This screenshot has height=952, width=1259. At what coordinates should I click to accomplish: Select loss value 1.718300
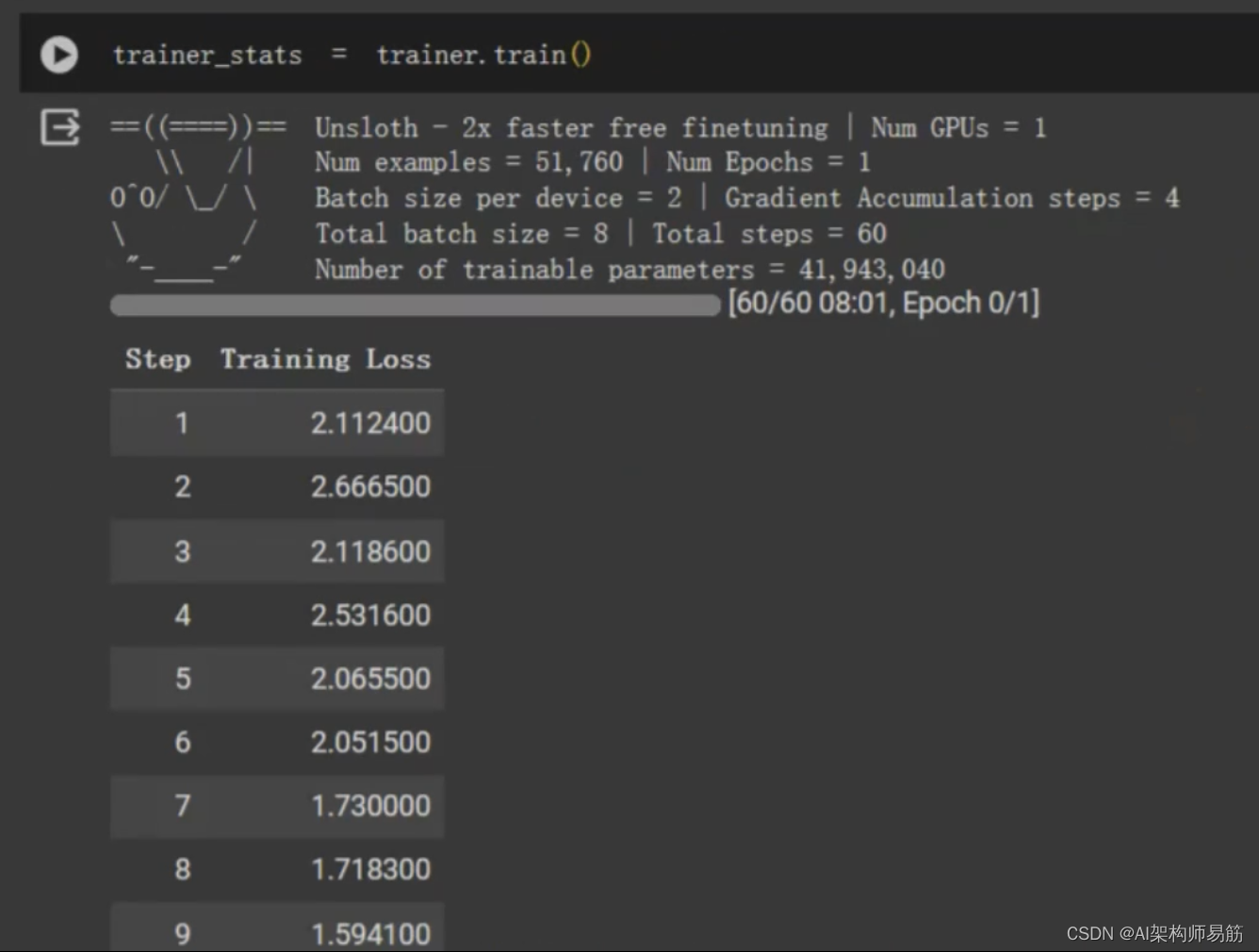[x=370, y=869]
